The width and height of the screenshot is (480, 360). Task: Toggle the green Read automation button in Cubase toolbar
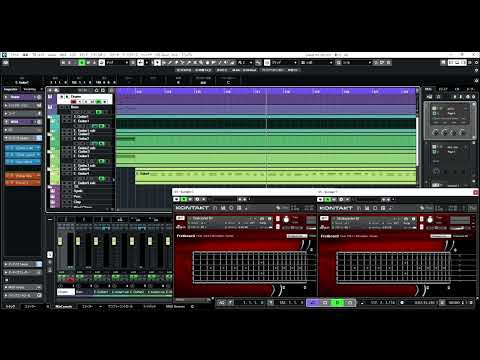click(82, 62)
